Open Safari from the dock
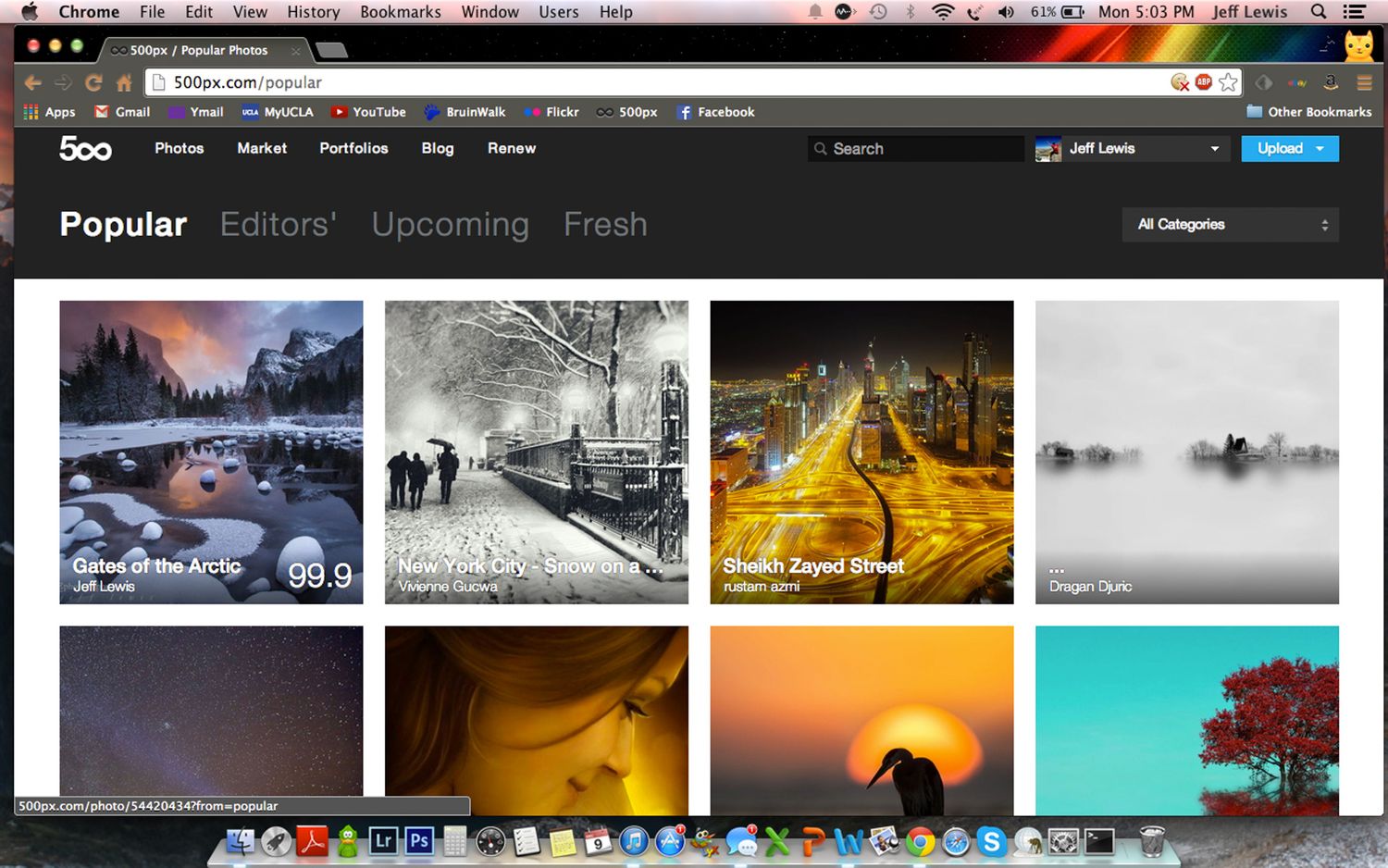 pyautogui.click(x=956, y=841)
